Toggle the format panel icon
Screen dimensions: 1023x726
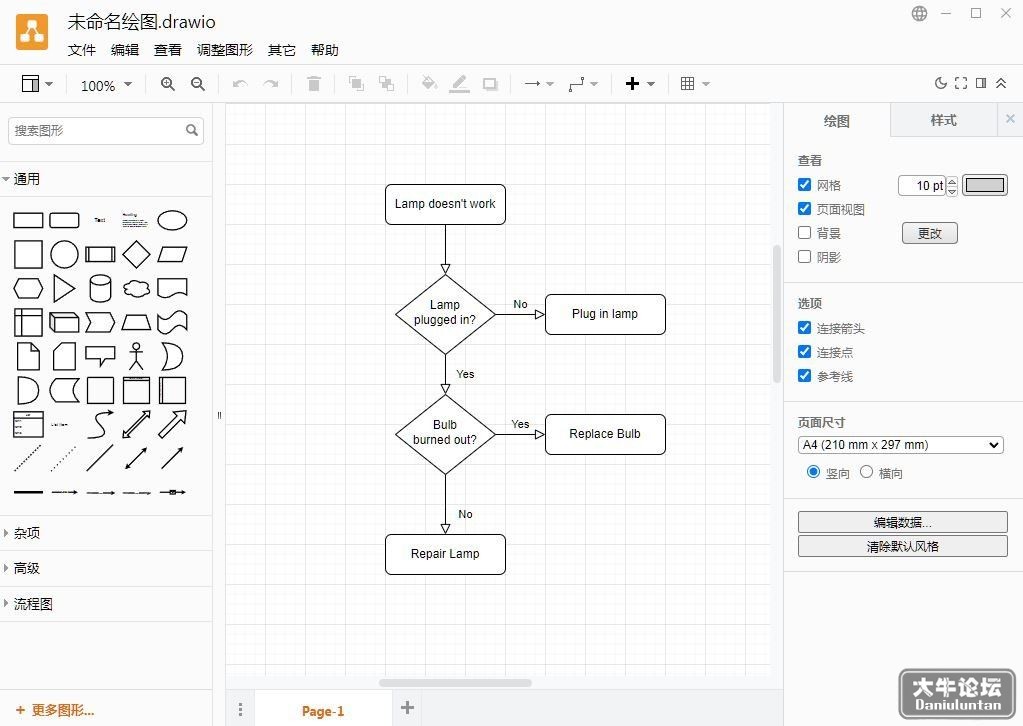click(x=981, y=83)
